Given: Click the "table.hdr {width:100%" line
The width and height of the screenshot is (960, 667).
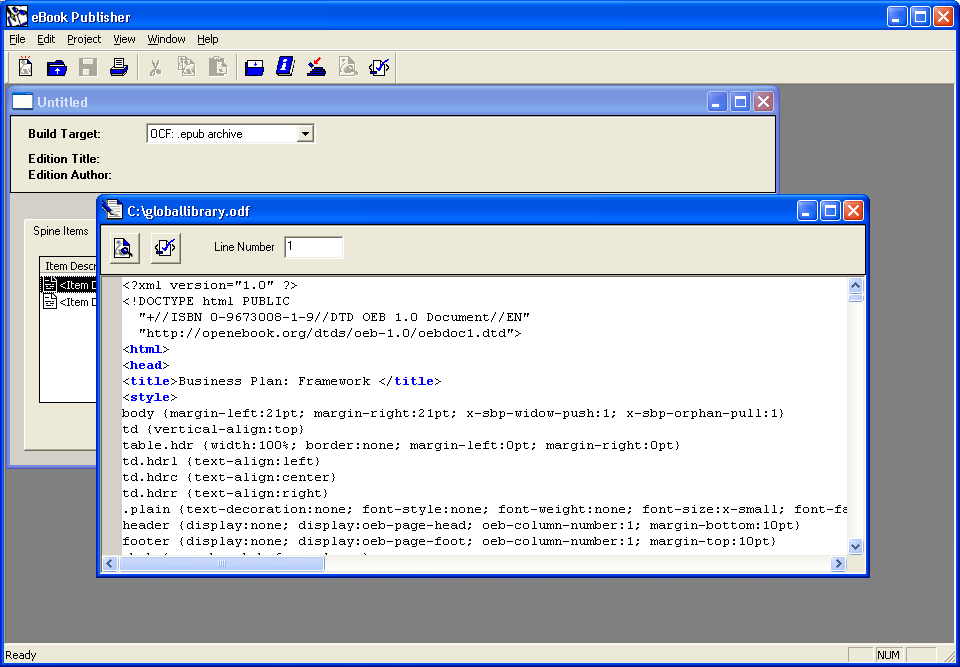Looking at the screenshot, I should click(x=401, y=445).
